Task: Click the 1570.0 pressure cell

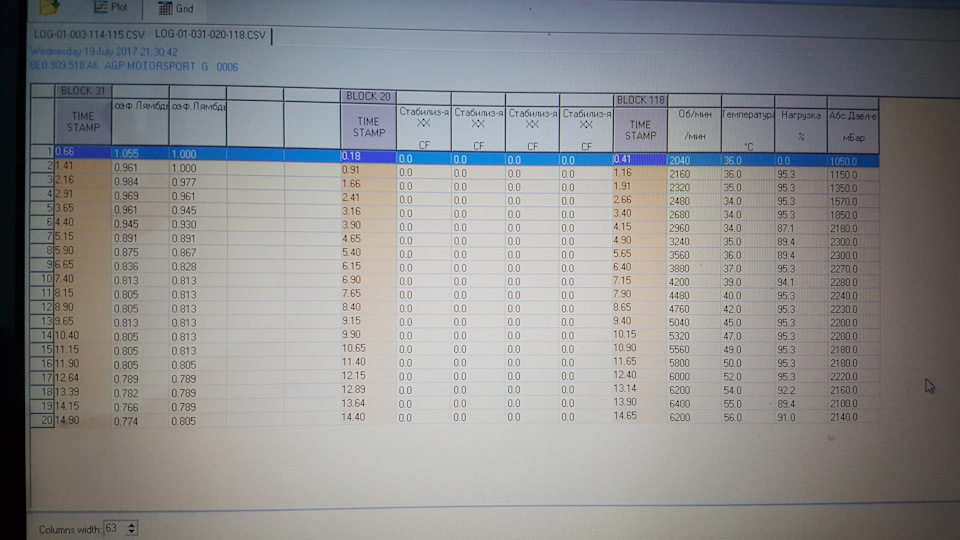Action: click(x=853, y=201)
